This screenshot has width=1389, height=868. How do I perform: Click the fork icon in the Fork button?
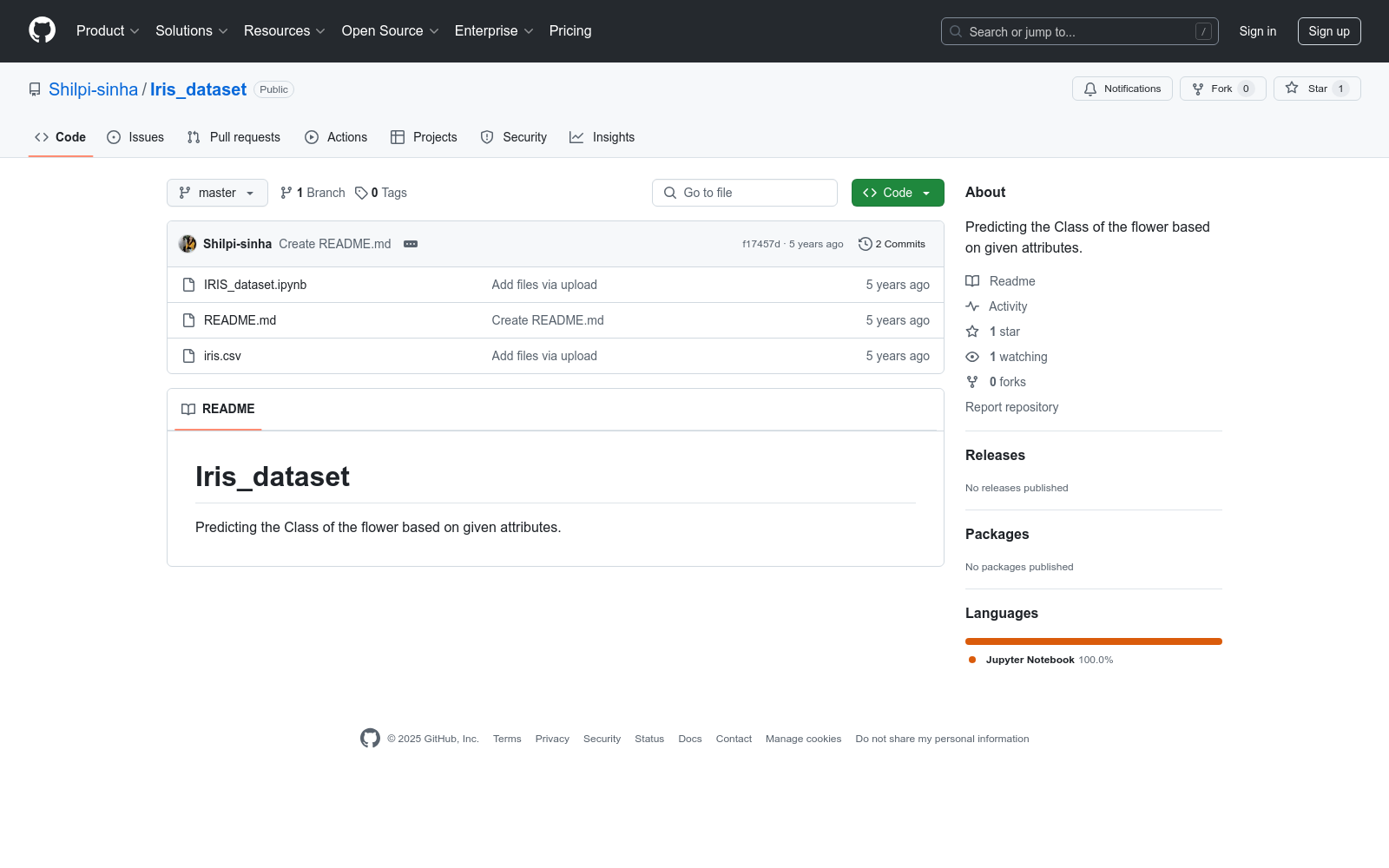tap(1198, 89)
